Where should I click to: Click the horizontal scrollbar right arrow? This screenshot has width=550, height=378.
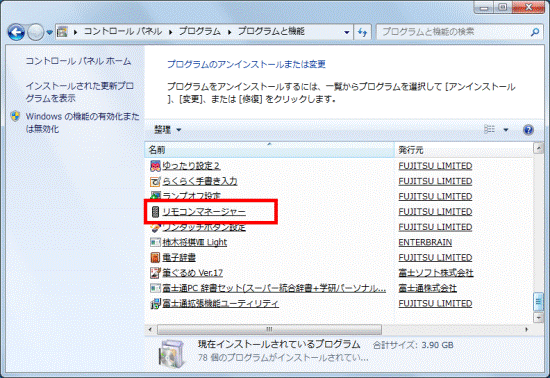[x=526, y=329]
